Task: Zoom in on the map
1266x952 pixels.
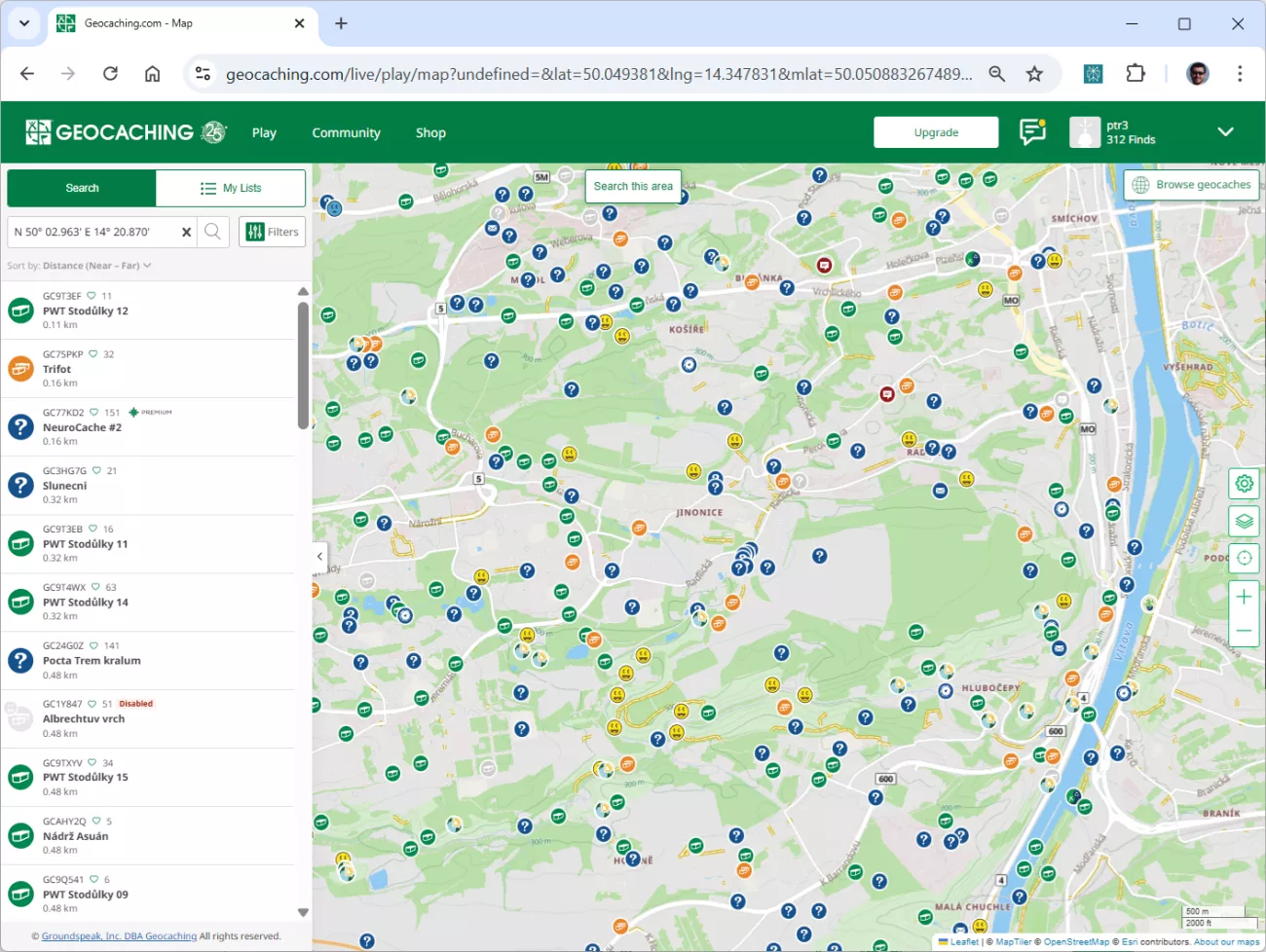Action: pos(1244,597)
